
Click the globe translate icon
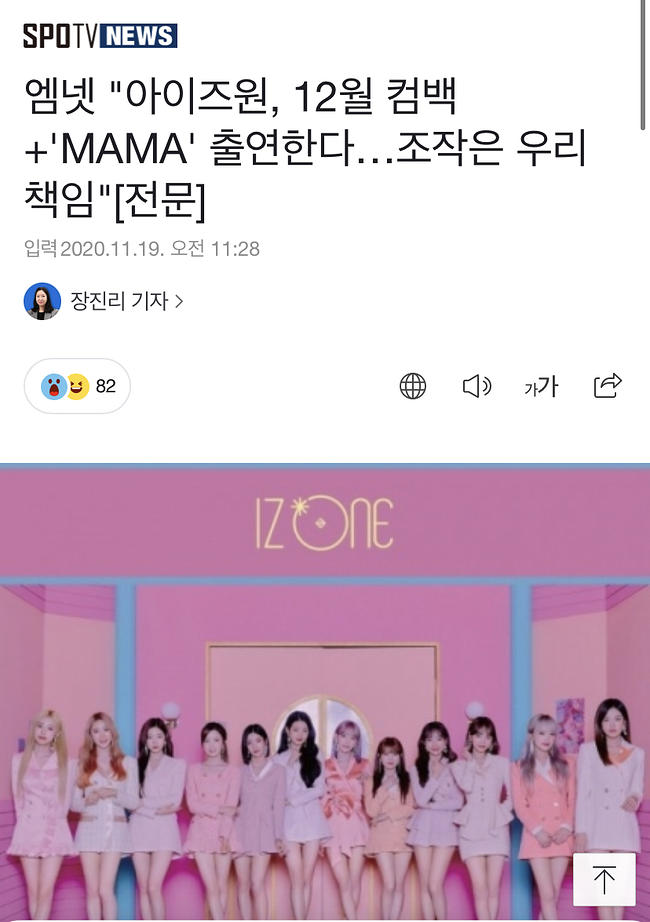click(x=413, y=386)
